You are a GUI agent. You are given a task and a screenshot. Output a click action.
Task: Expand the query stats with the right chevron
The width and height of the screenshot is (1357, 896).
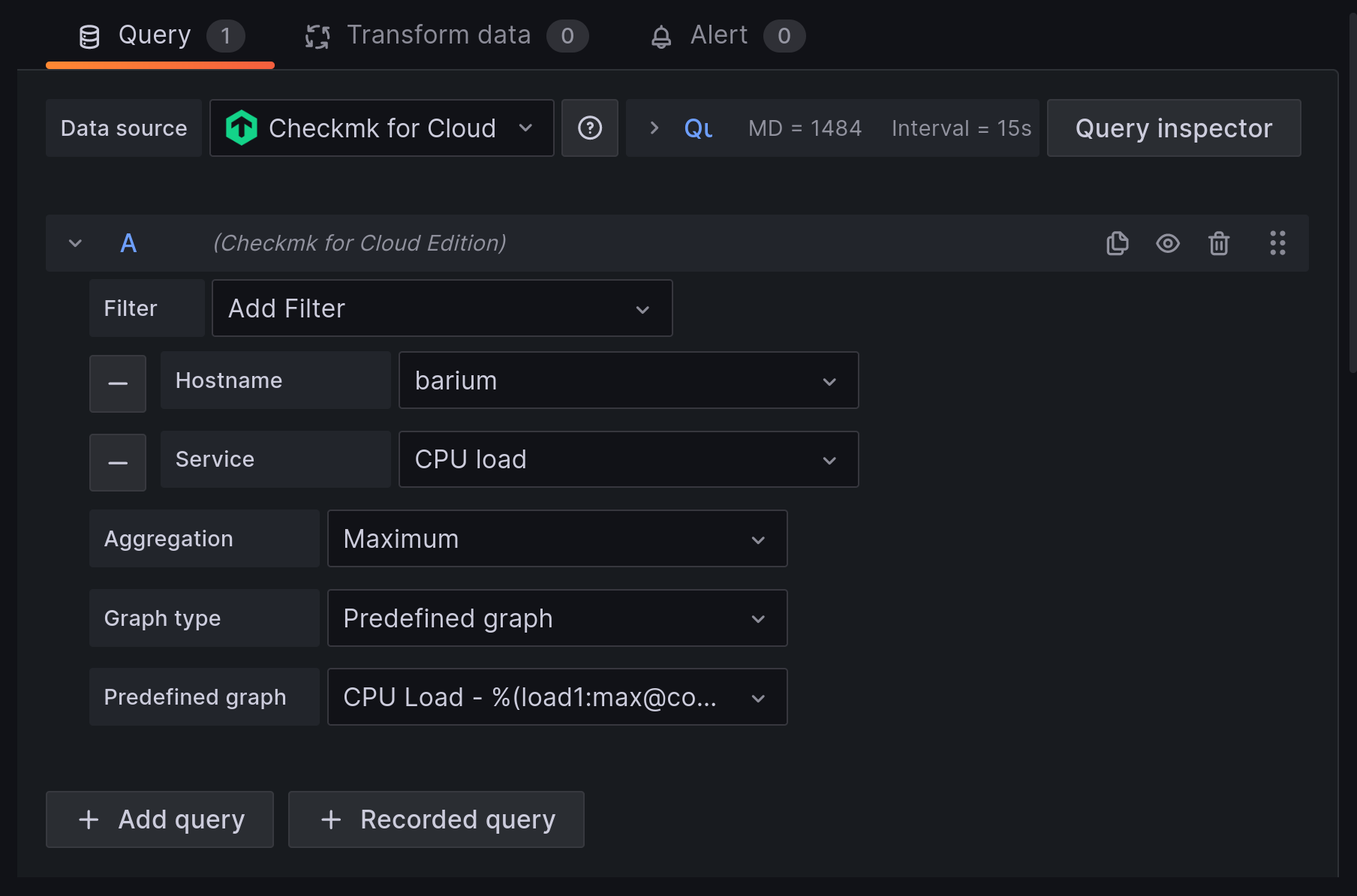pos(654,128)
